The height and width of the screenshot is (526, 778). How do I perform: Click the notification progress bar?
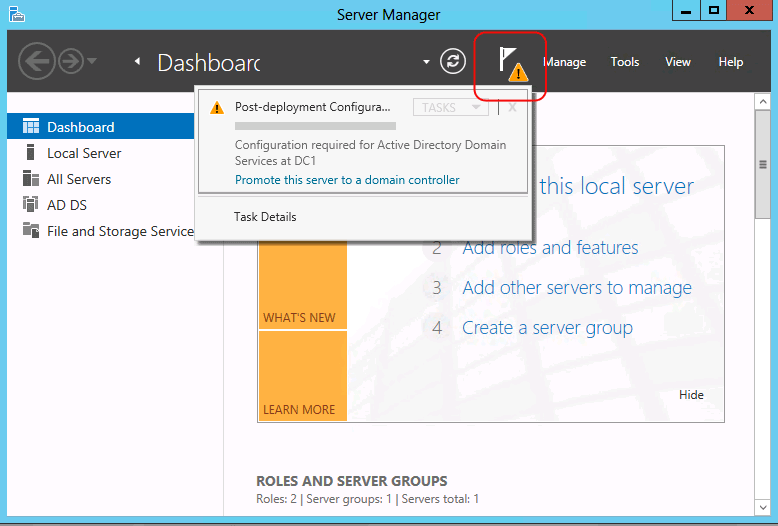tap(315, 126)
